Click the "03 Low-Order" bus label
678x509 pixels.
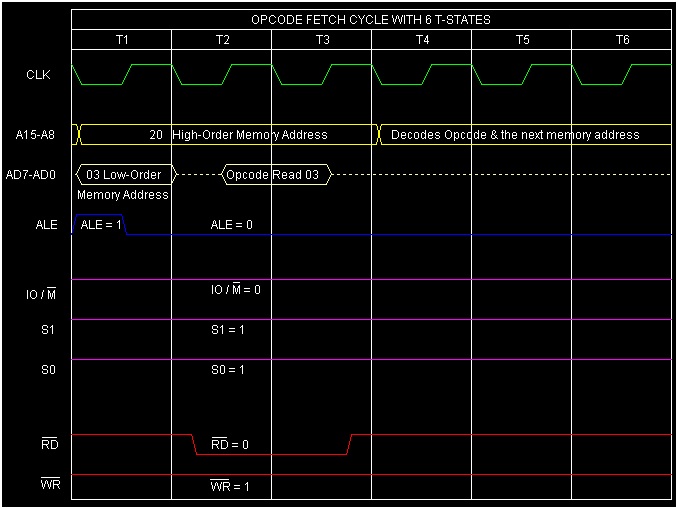tap(124, 175)
